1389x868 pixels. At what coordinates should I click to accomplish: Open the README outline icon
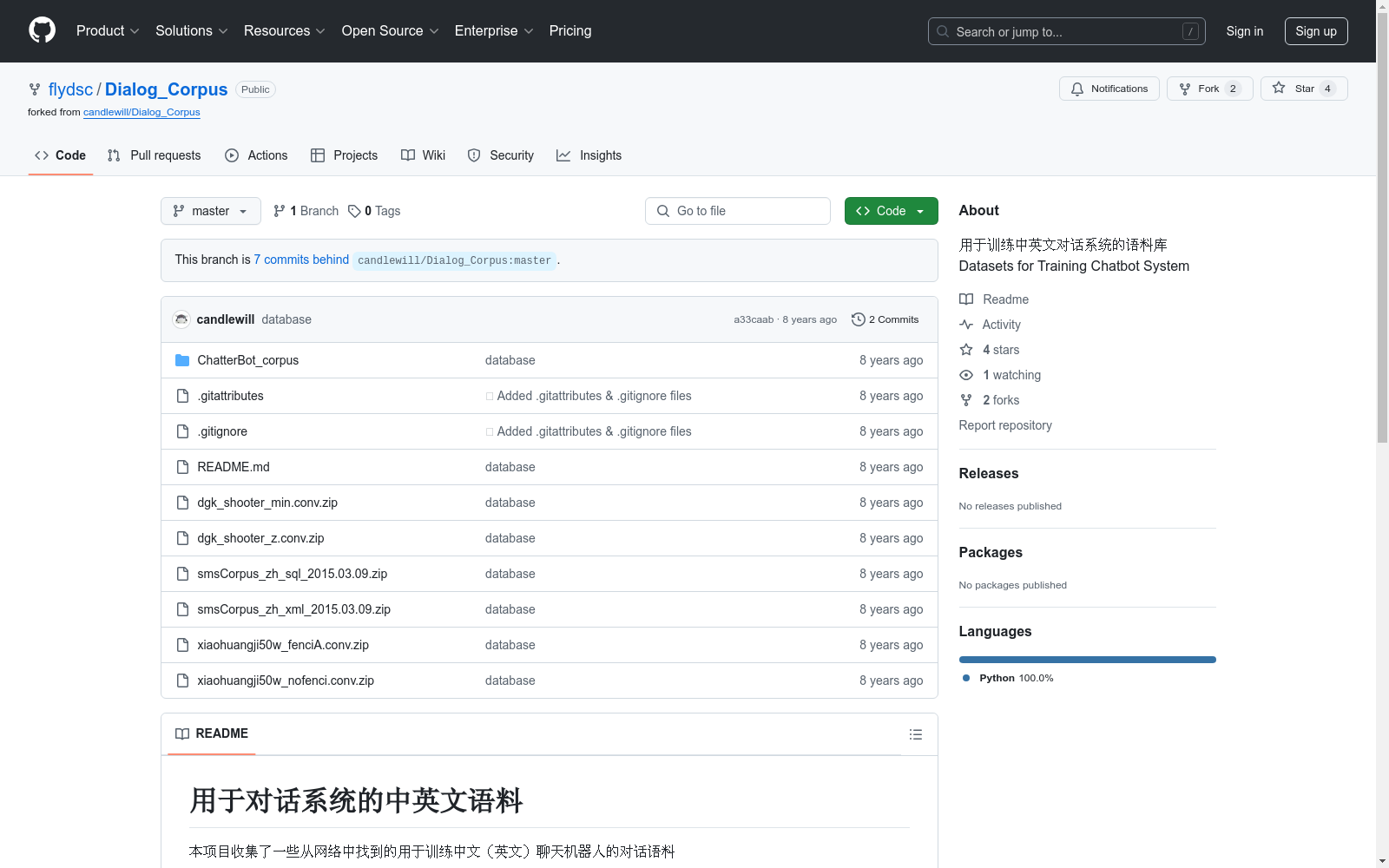[x=916, y=734]
